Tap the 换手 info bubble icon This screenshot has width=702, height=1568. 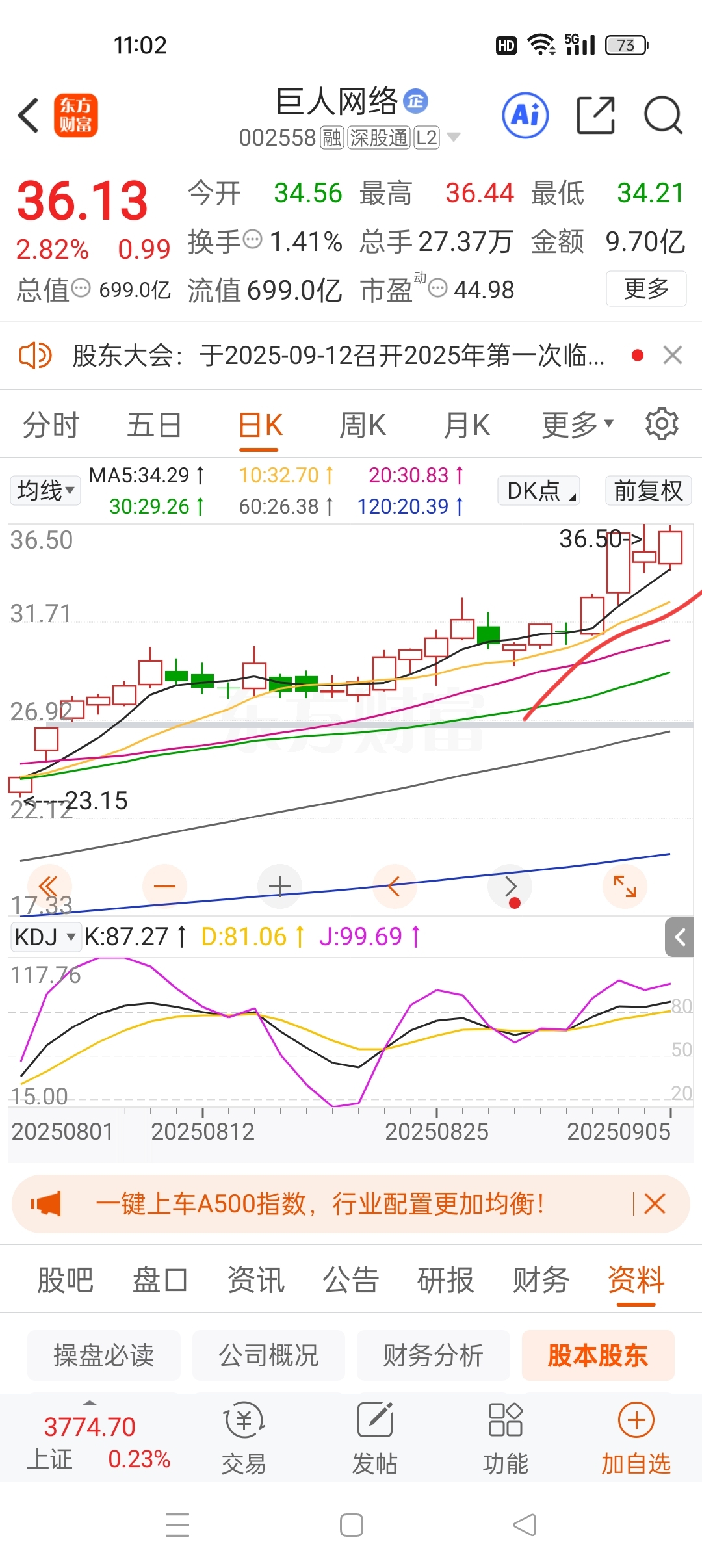252,239
